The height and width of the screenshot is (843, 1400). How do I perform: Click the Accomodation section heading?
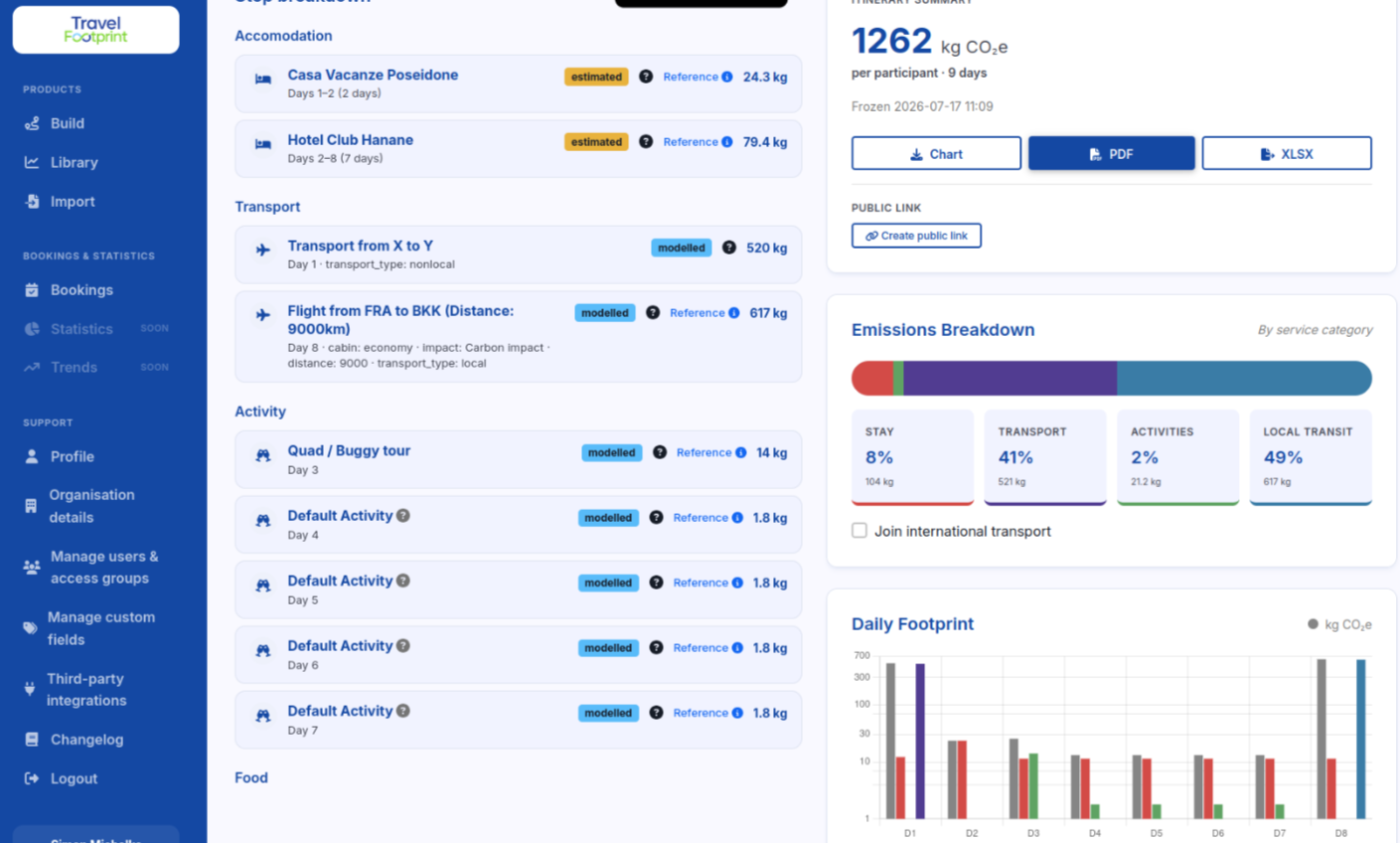pos(283,36)
